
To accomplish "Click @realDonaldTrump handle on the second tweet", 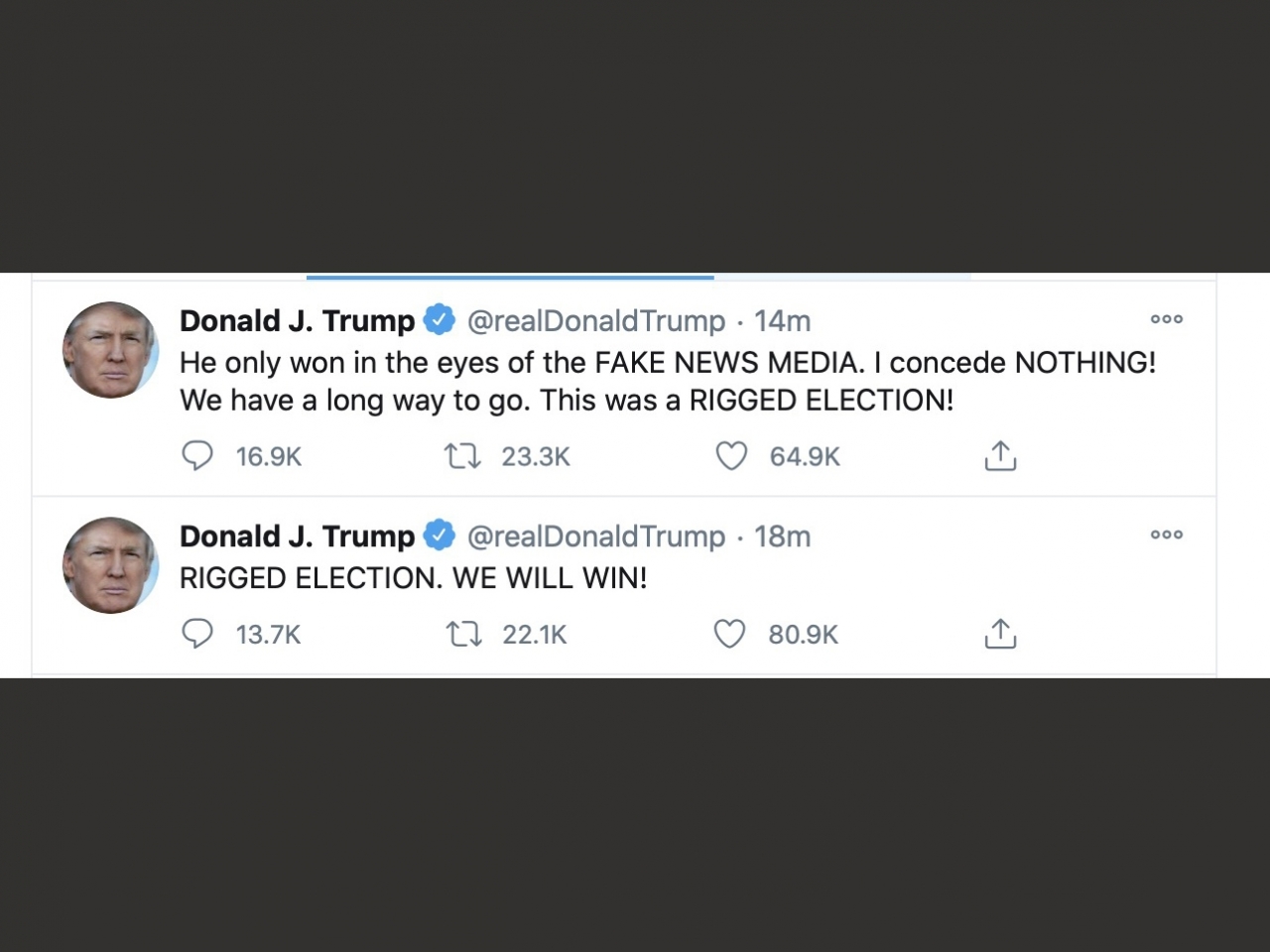I will pos(595,536).
